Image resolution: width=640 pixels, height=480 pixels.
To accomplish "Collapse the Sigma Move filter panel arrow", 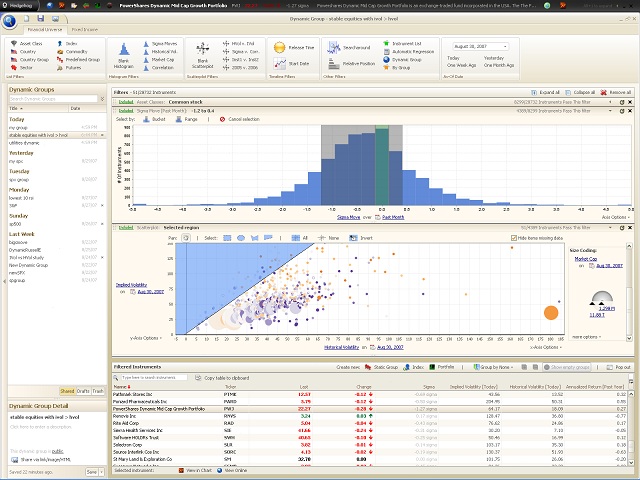I will click(611, 111).
